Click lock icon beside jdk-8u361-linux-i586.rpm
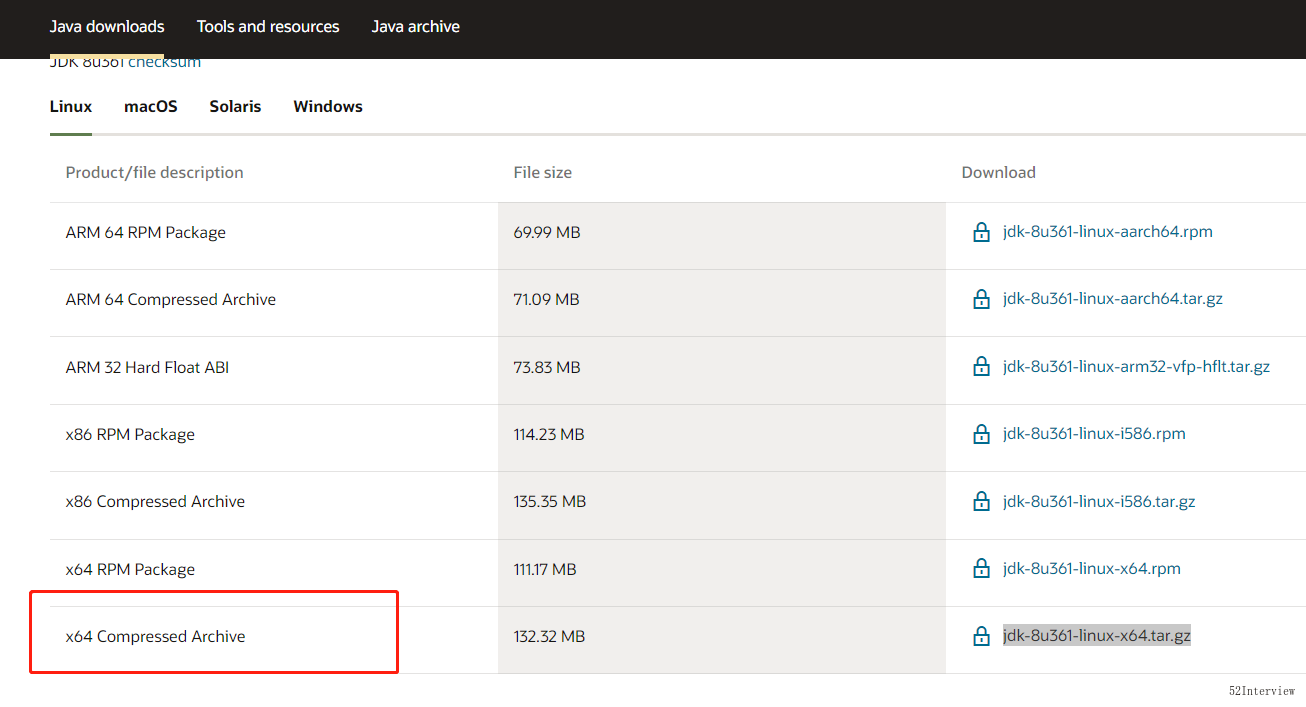The image size is (1306, 707). (982, 434)
